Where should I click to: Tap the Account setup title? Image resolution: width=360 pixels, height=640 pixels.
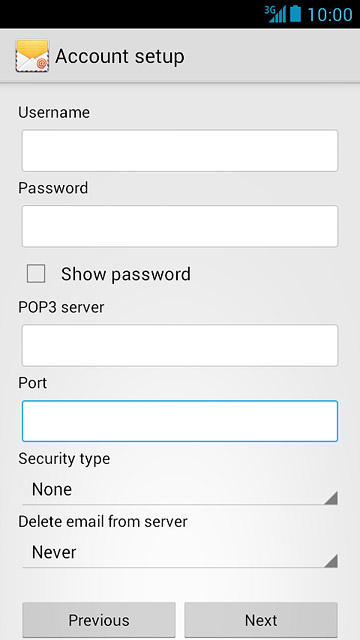(x=120, y=56)
